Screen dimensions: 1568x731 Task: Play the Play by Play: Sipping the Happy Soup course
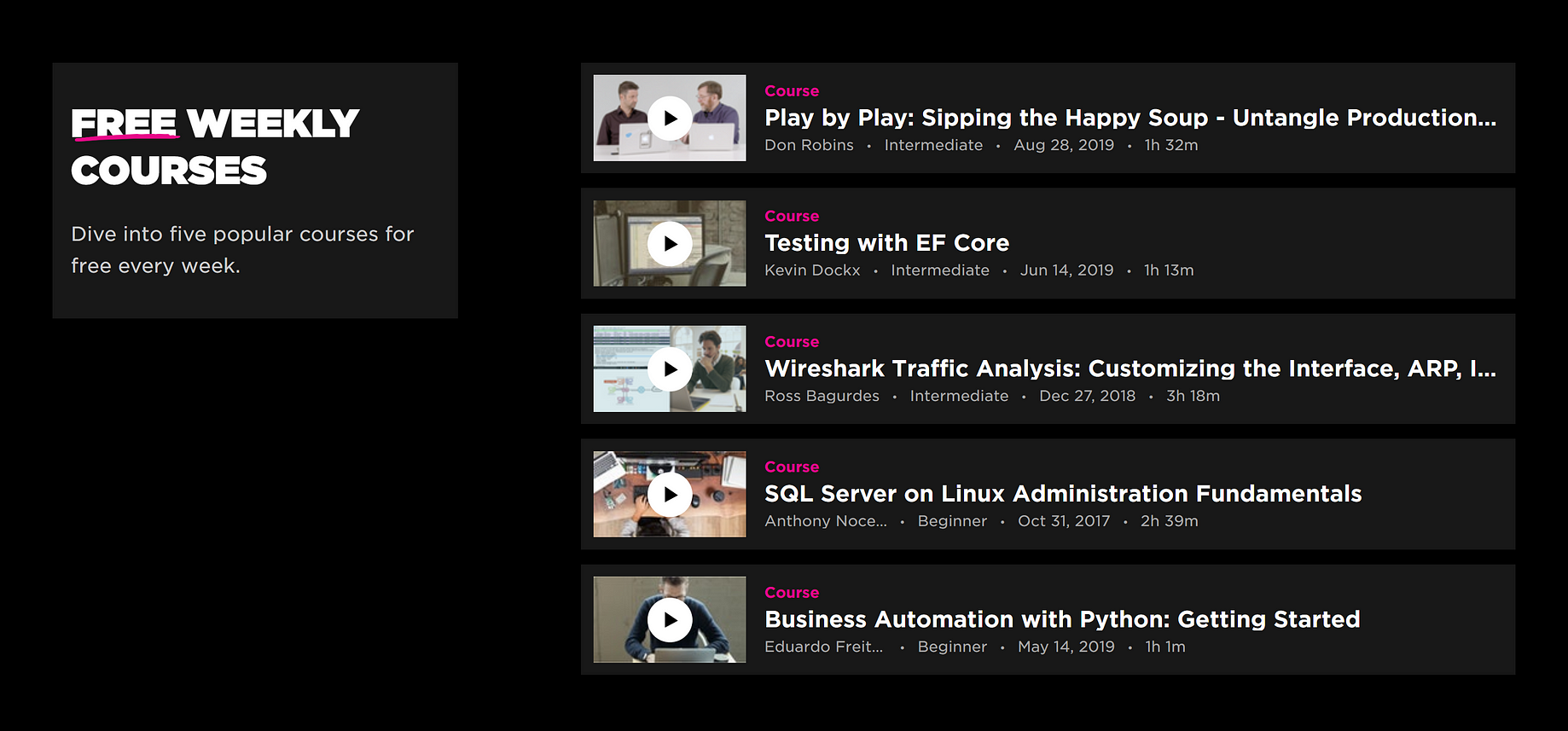[670, 118]
